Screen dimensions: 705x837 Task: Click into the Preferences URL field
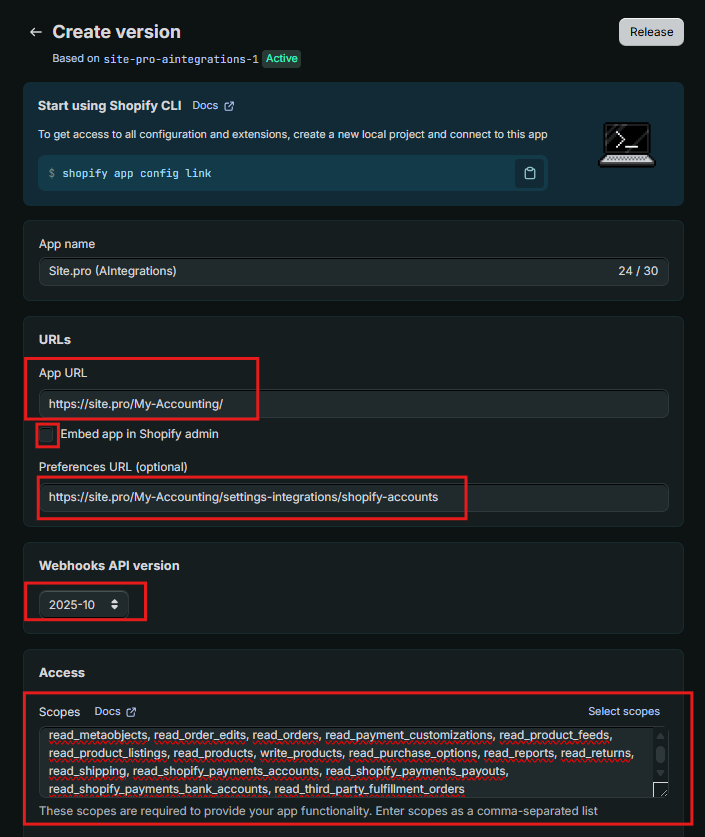click(353, 497)
